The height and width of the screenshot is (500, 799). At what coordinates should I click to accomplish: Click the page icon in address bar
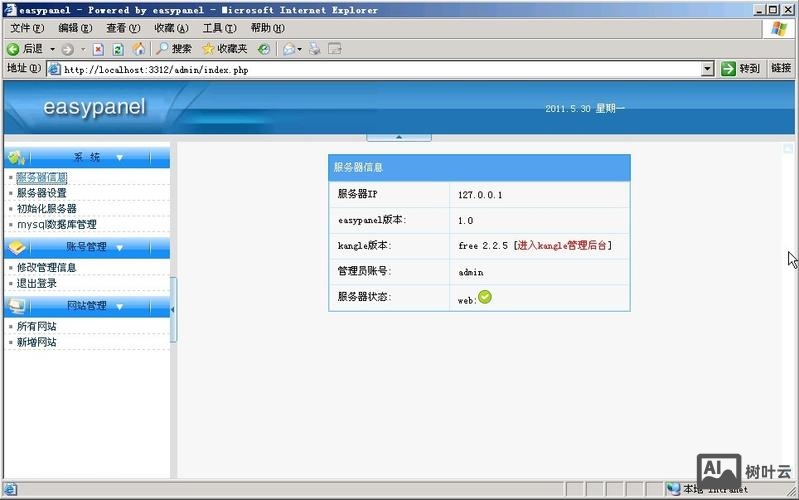click(x=54, y=69)
